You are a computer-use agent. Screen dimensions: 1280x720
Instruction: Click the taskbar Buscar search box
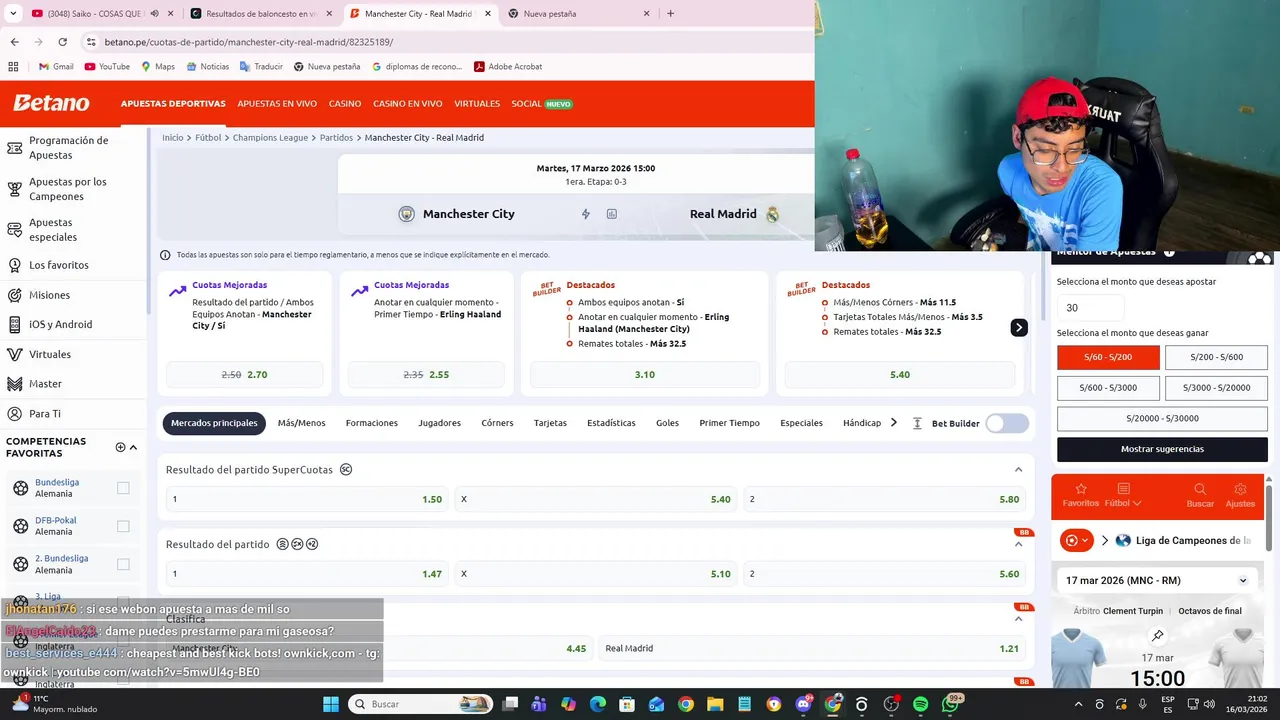tap(420, 704)
